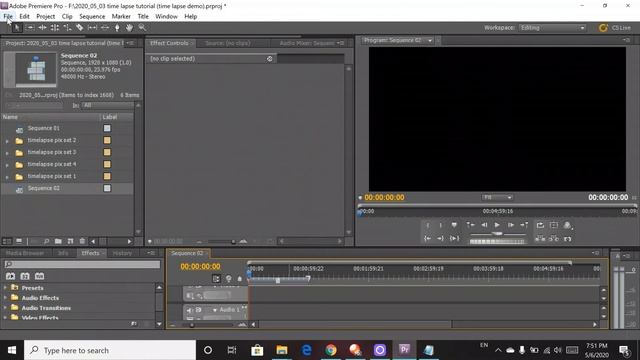Viewport: 640px width, 360px height.
Task: Select the Track Select tool
Action: pos(30,28)
